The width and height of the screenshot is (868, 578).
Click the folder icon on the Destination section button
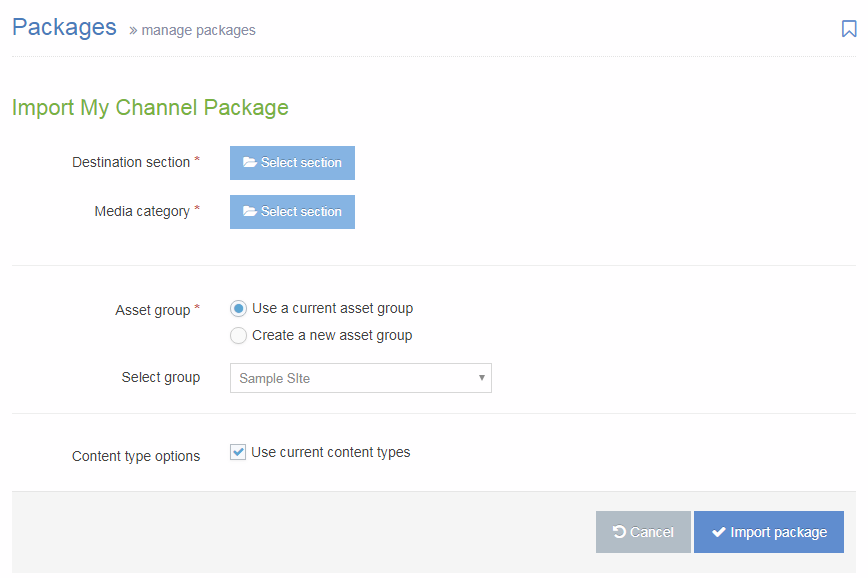[x=250, y=163]
